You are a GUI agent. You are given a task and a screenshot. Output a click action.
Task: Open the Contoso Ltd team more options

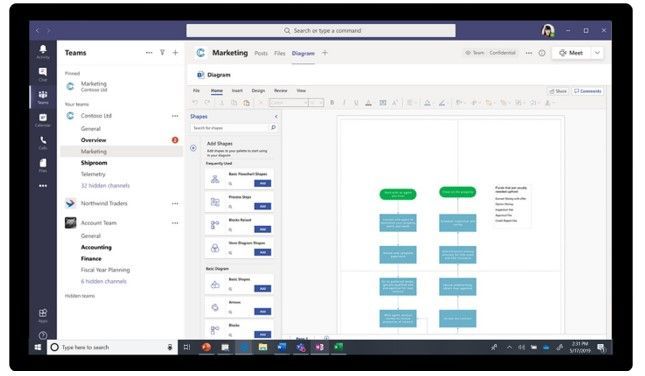175,116
